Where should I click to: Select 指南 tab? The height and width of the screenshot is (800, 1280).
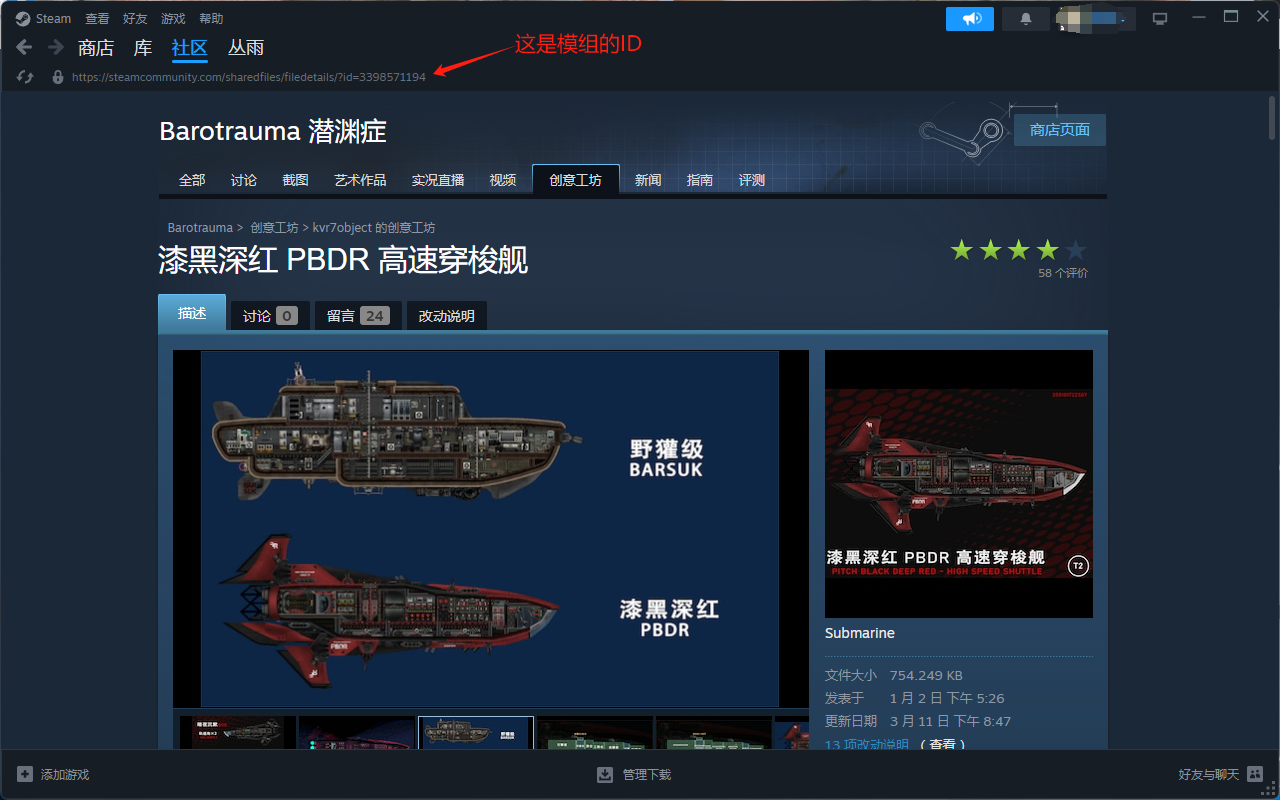(x=700, y=180)
